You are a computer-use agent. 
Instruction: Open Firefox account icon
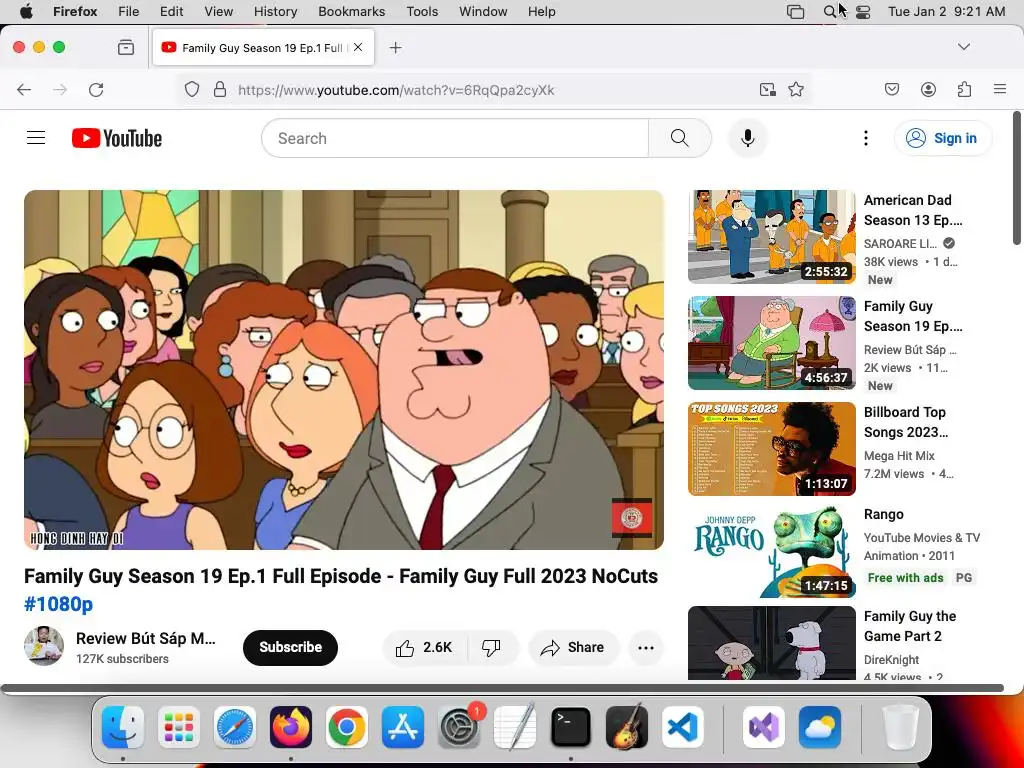tap(928, 89)
